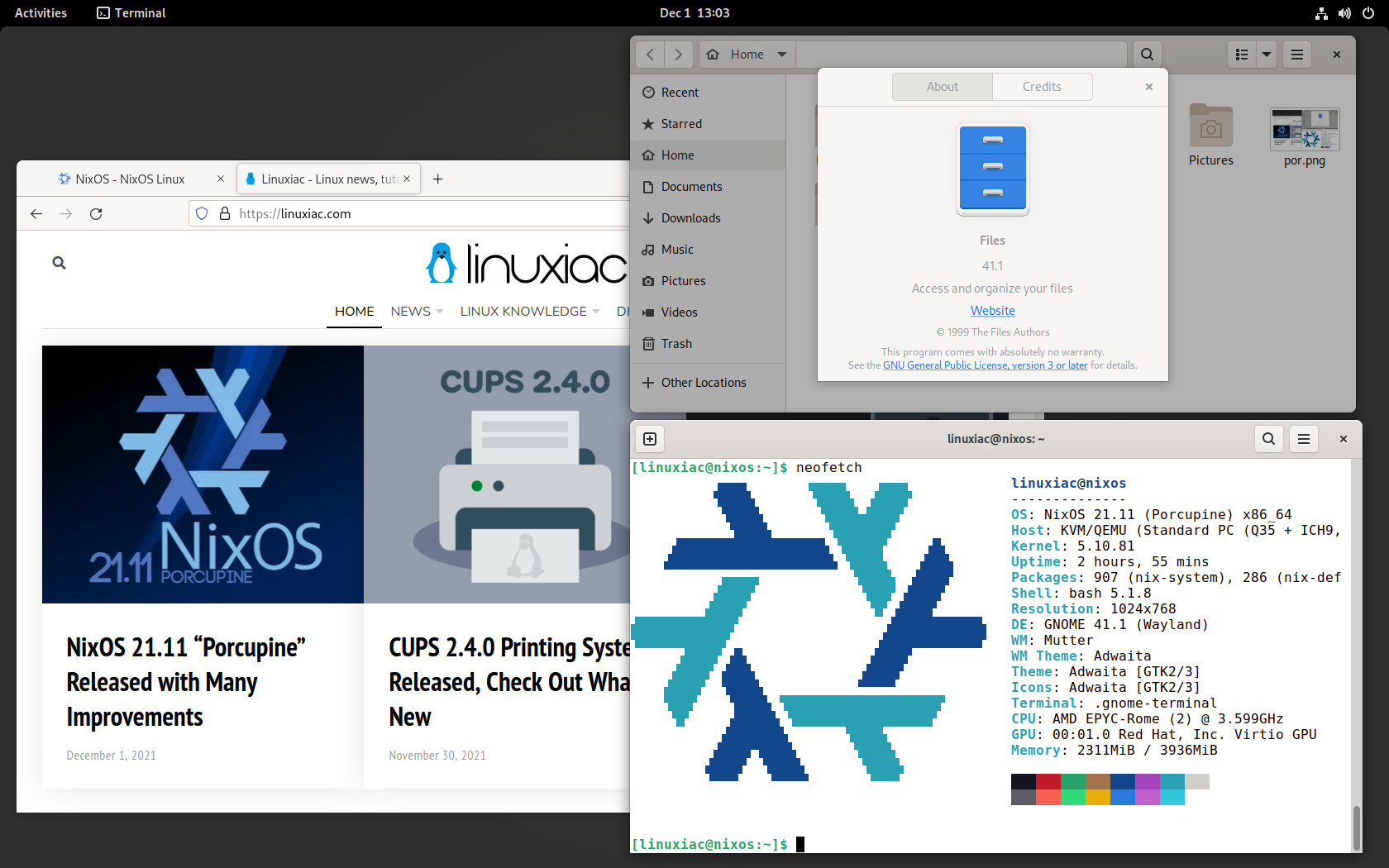
Task: Select the por.png image thumbnail
Action: 1305,130
